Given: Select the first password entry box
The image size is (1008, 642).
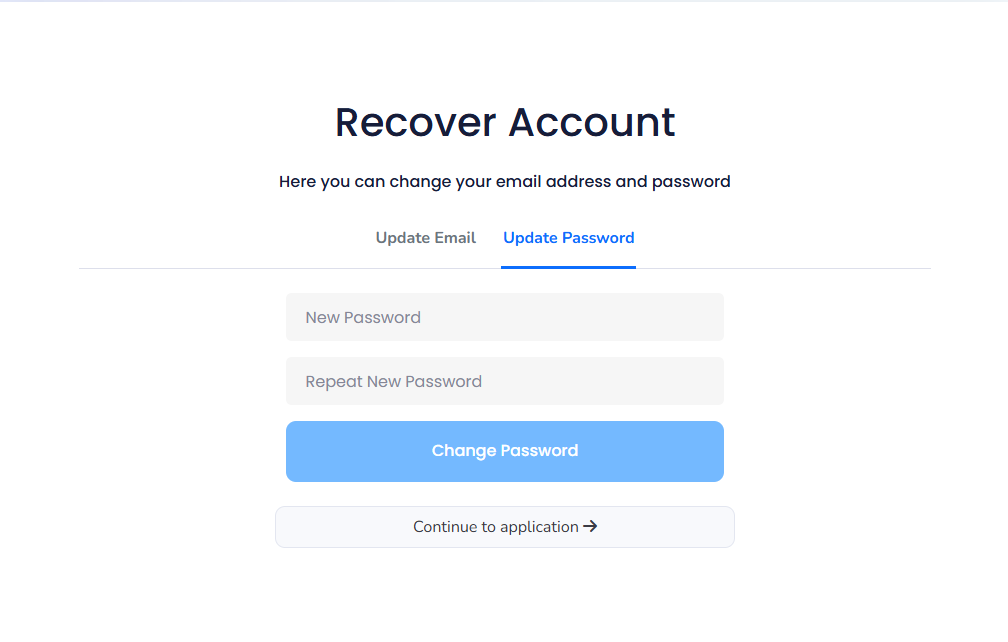Looking at the screenshot, I should tap(505, 317).
